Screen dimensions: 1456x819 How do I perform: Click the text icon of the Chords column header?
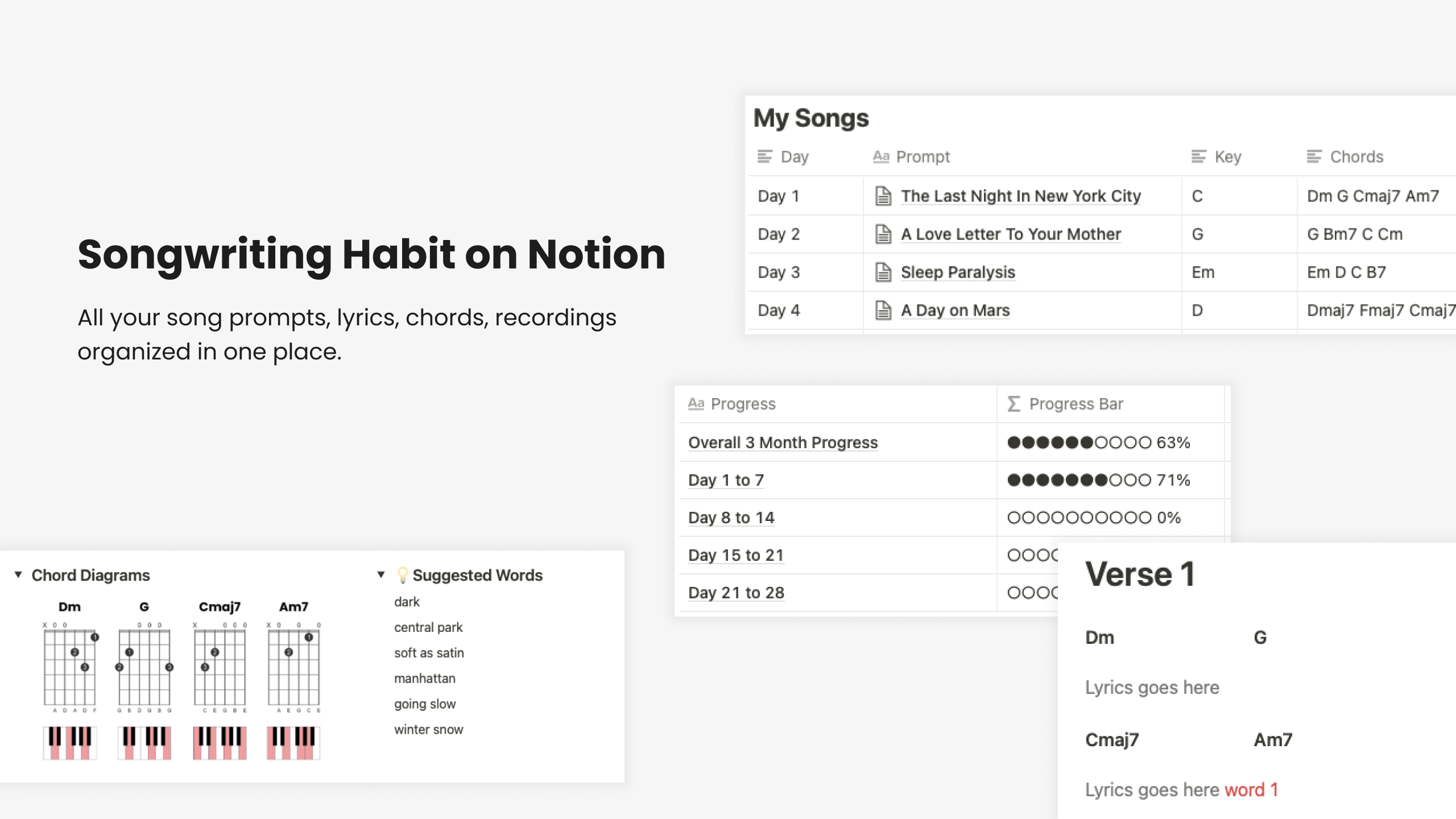click(1314, 156)
